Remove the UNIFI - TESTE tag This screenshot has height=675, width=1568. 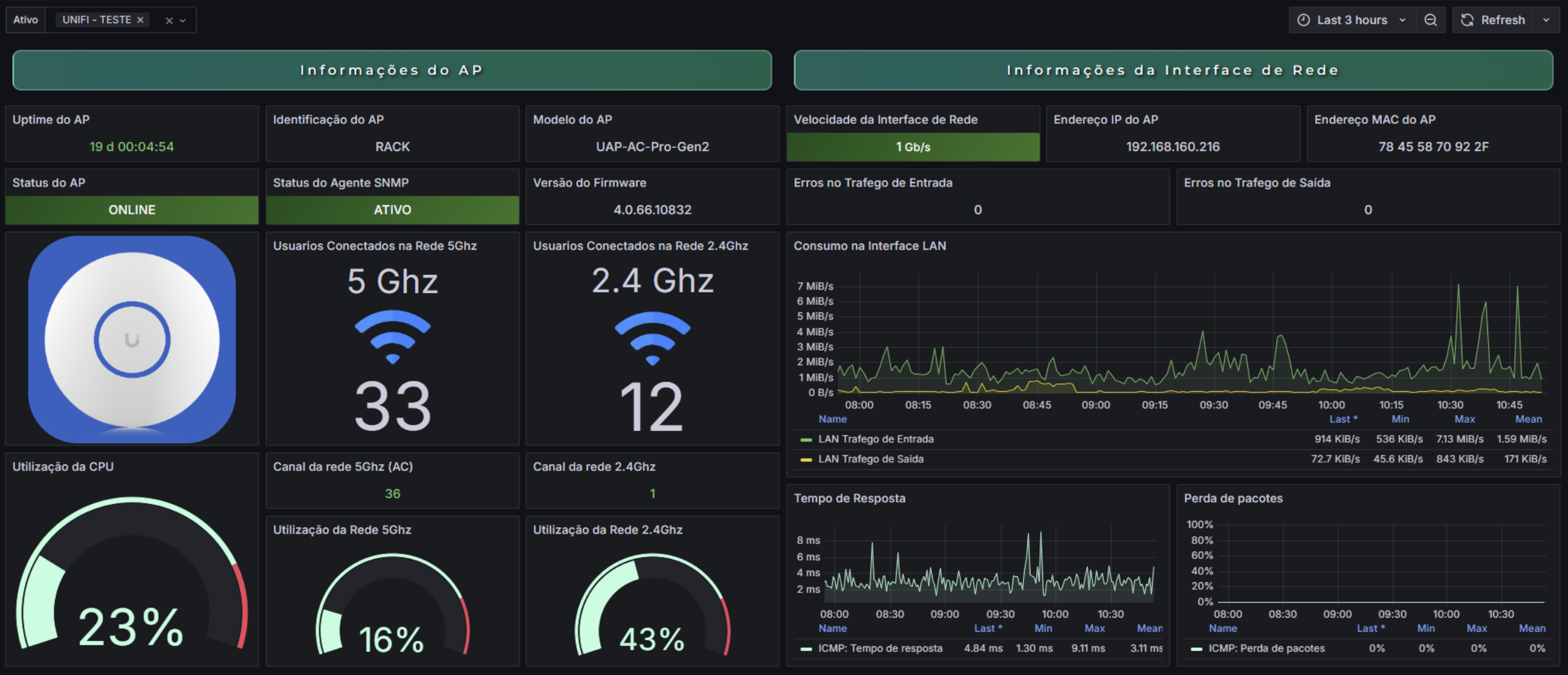(140, 20)
